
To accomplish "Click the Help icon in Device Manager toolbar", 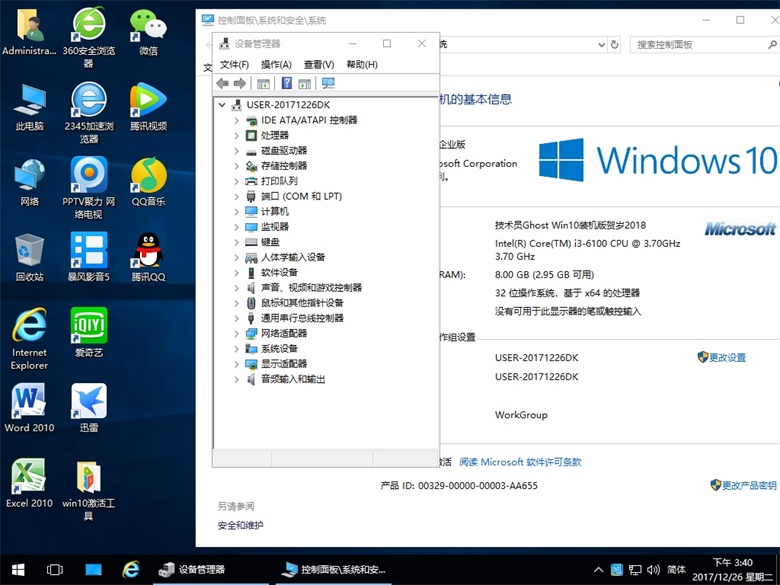I will [286, 84].
